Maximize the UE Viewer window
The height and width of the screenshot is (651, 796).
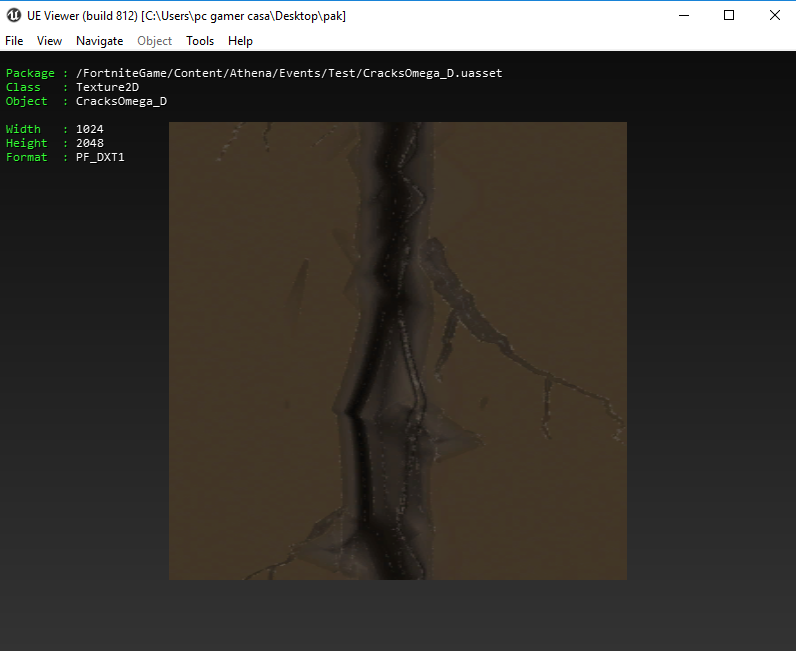(729, 15)
